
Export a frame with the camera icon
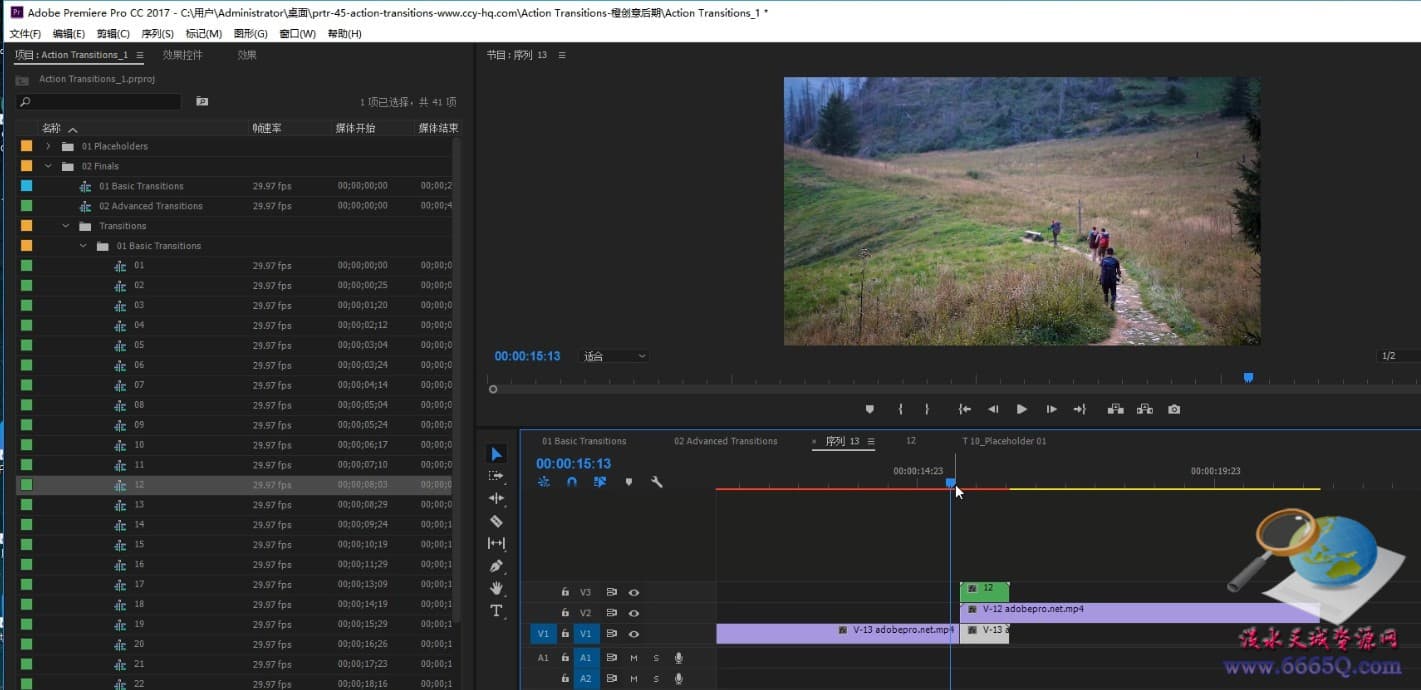point(1174,409)
